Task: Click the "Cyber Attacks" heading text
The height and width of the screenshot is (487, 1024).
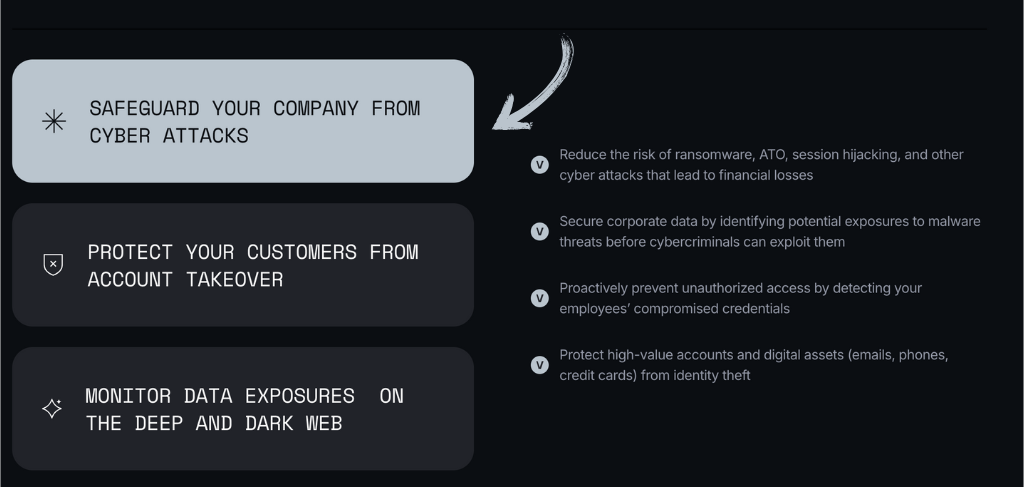Action: pos(168,136)
